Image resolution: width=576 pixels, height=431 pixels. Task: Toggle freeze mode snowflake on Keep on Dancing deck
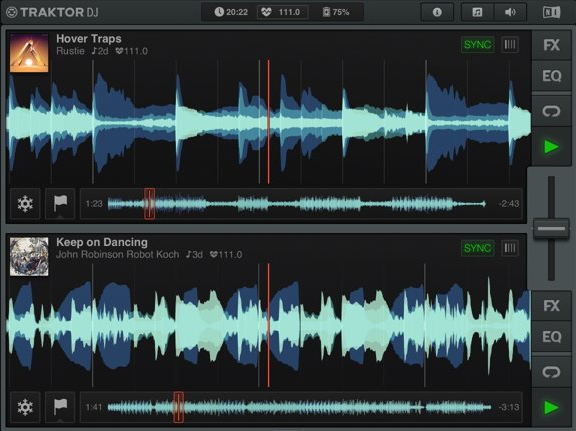tap(25, 407)
